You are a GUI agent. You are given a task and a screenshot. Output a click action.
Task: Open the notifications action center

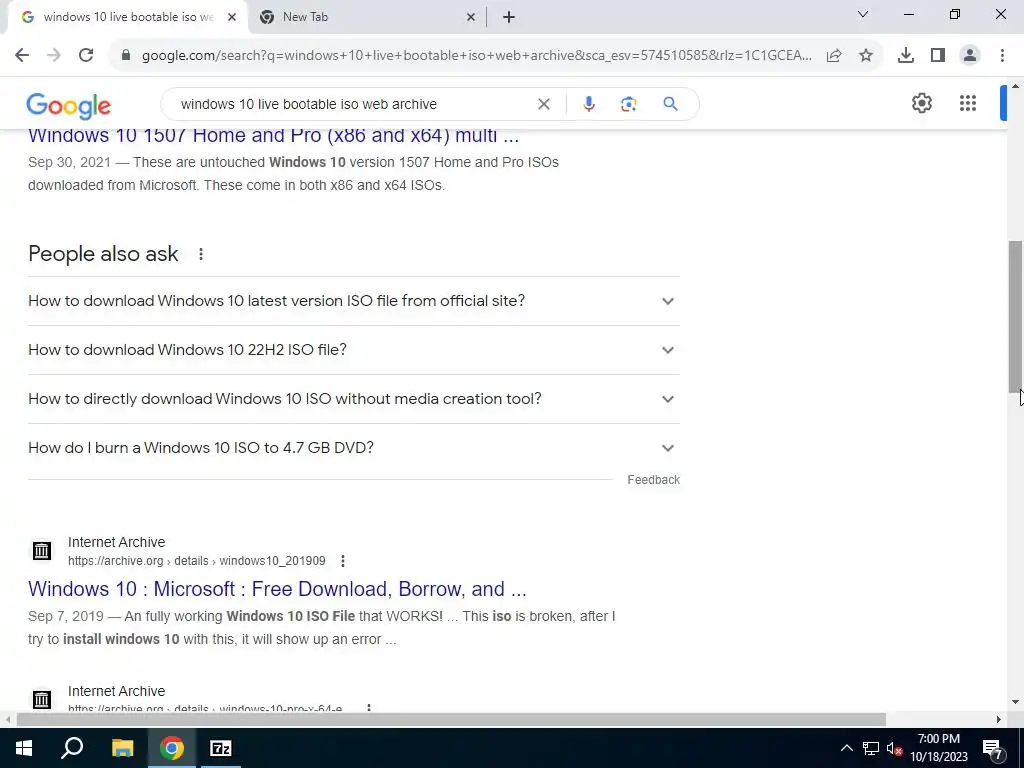[x=993, y=749]
